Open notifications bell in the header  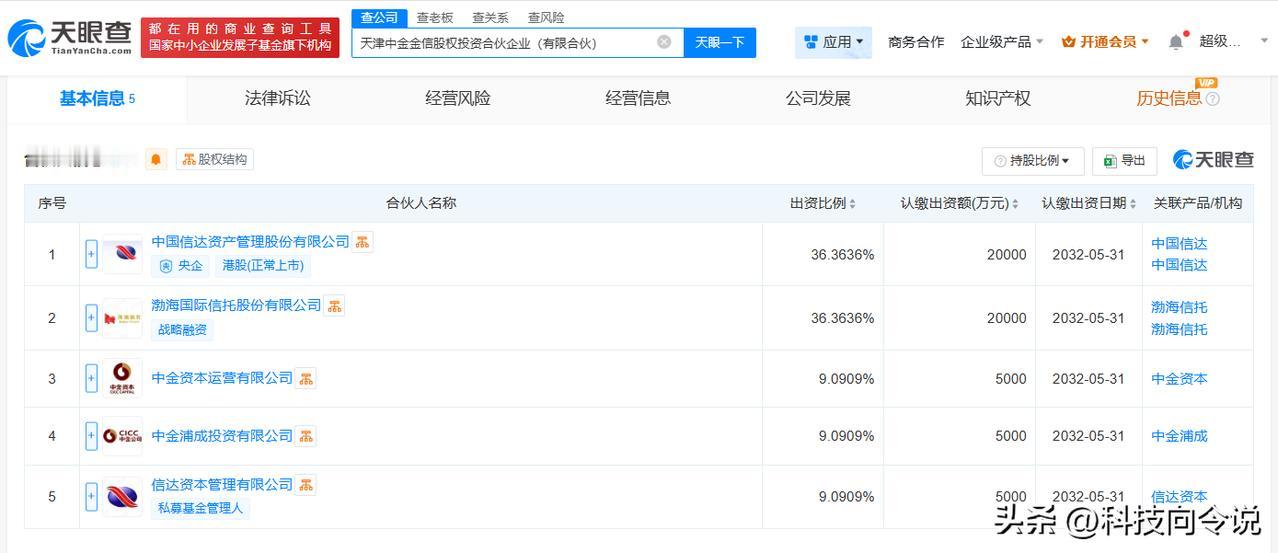(1176, 42)
